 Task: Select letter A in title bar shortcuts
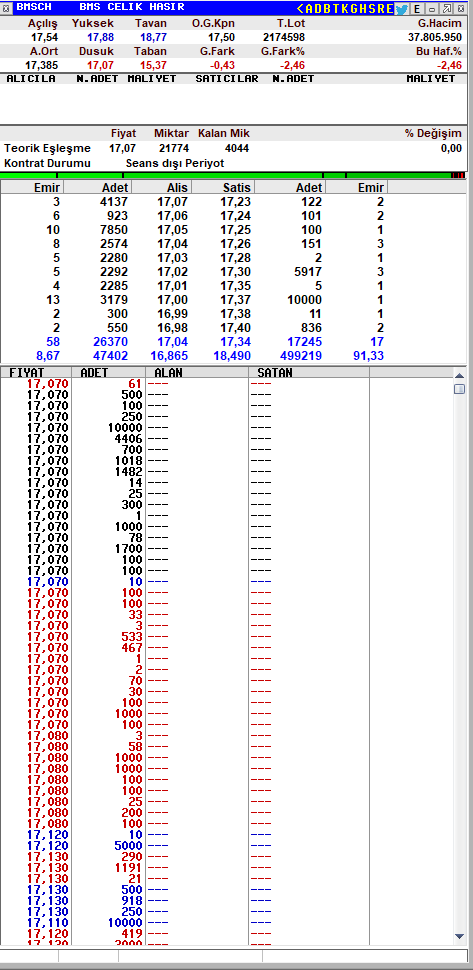click(x=309, y=9)
